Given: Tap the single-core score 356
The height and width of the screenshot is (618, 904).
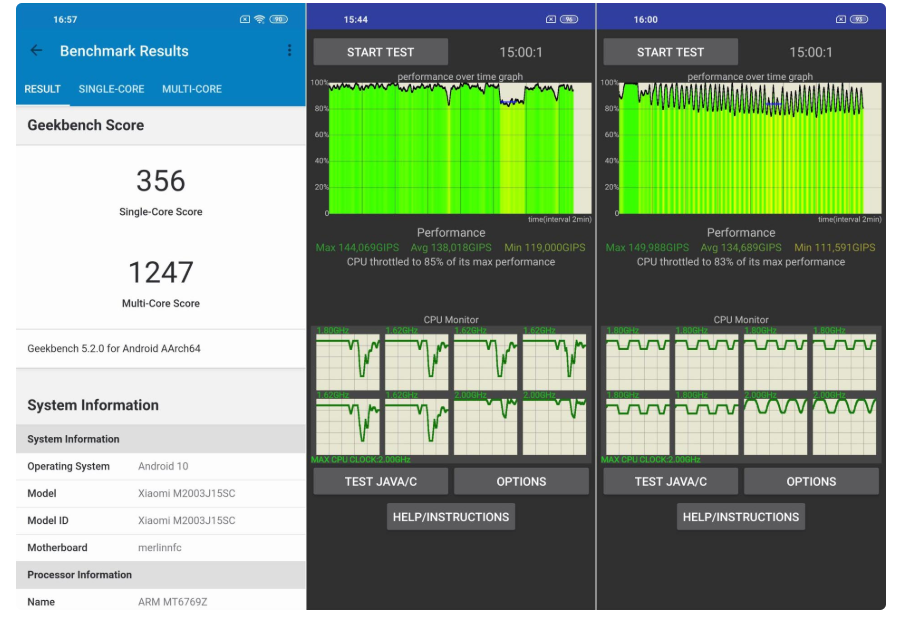Looking at the screenshot, I should click(161, 181).
